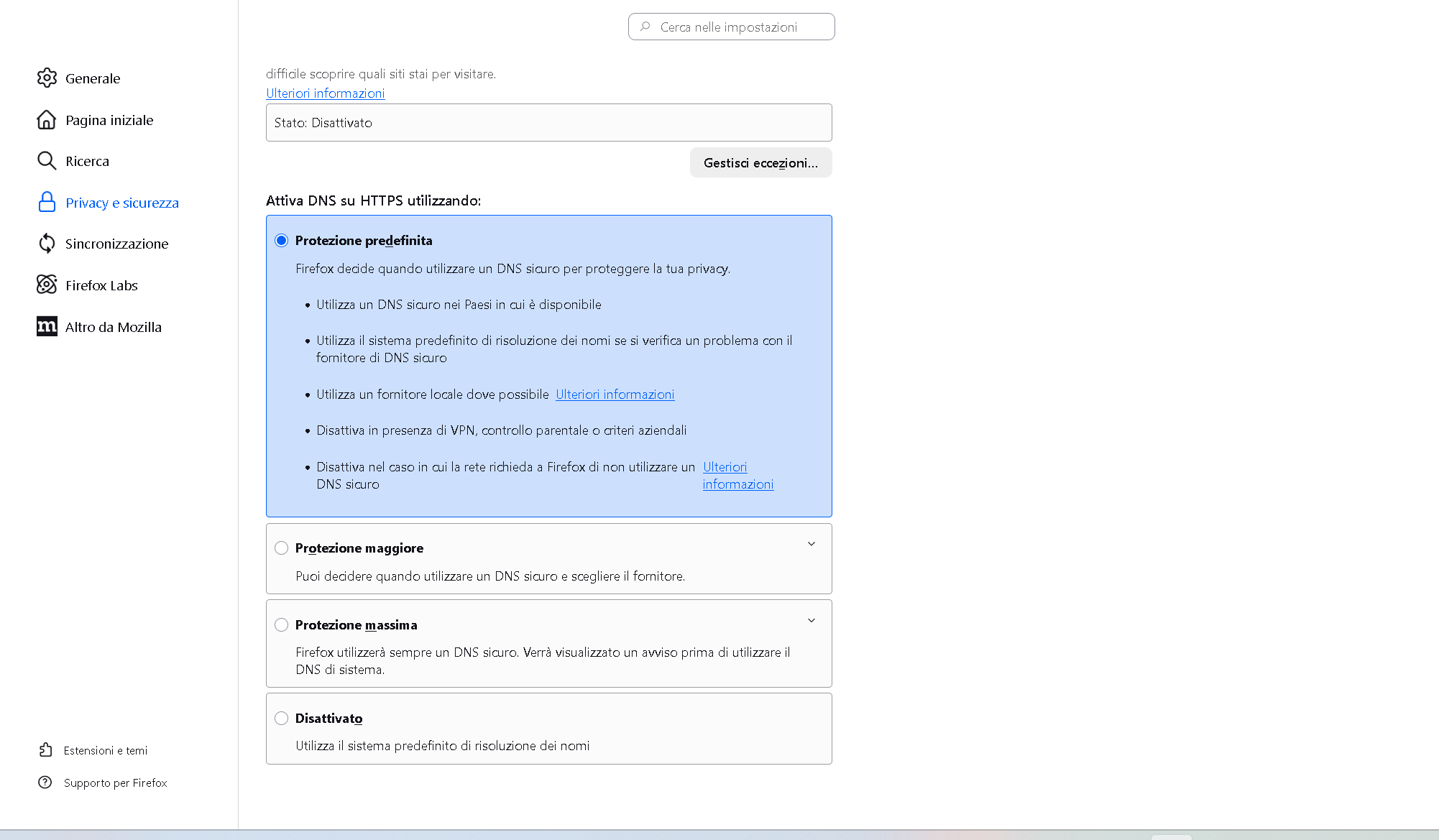Click the Privacy e sicurezza lock icon
Viewport: 1439px width, 840px height.
pos(47,203)
